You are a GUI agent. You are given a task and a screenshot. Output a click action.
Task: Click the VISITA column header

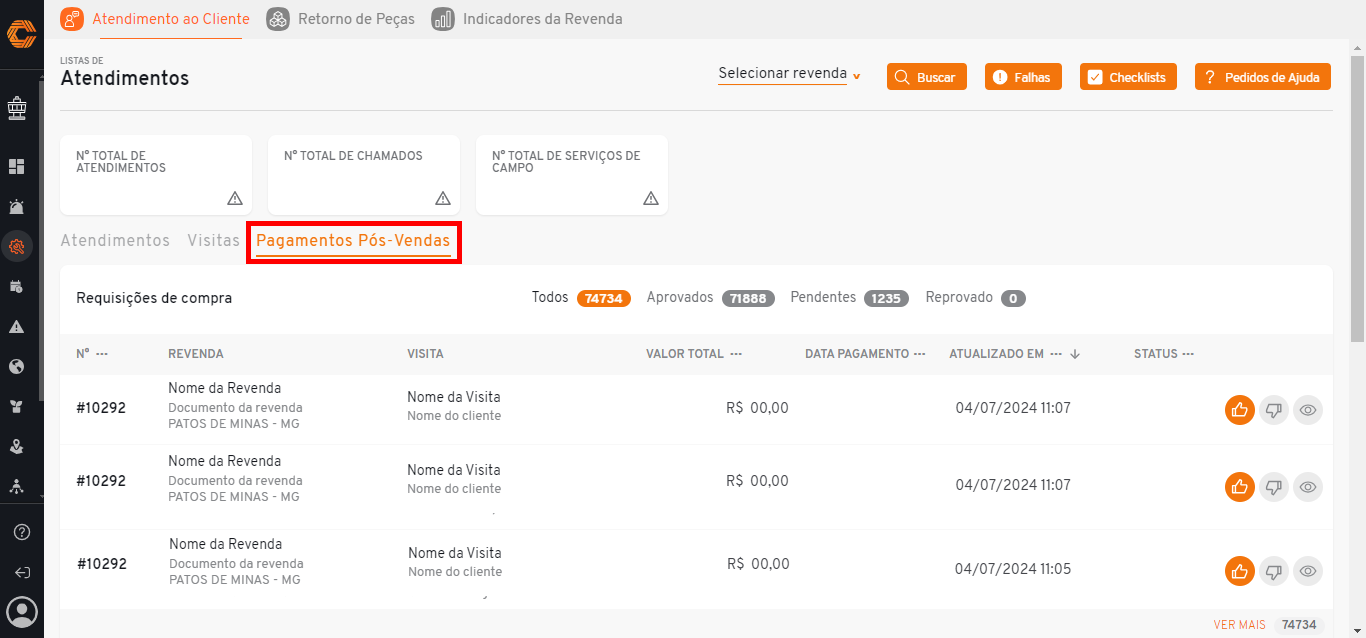(425, 354)
